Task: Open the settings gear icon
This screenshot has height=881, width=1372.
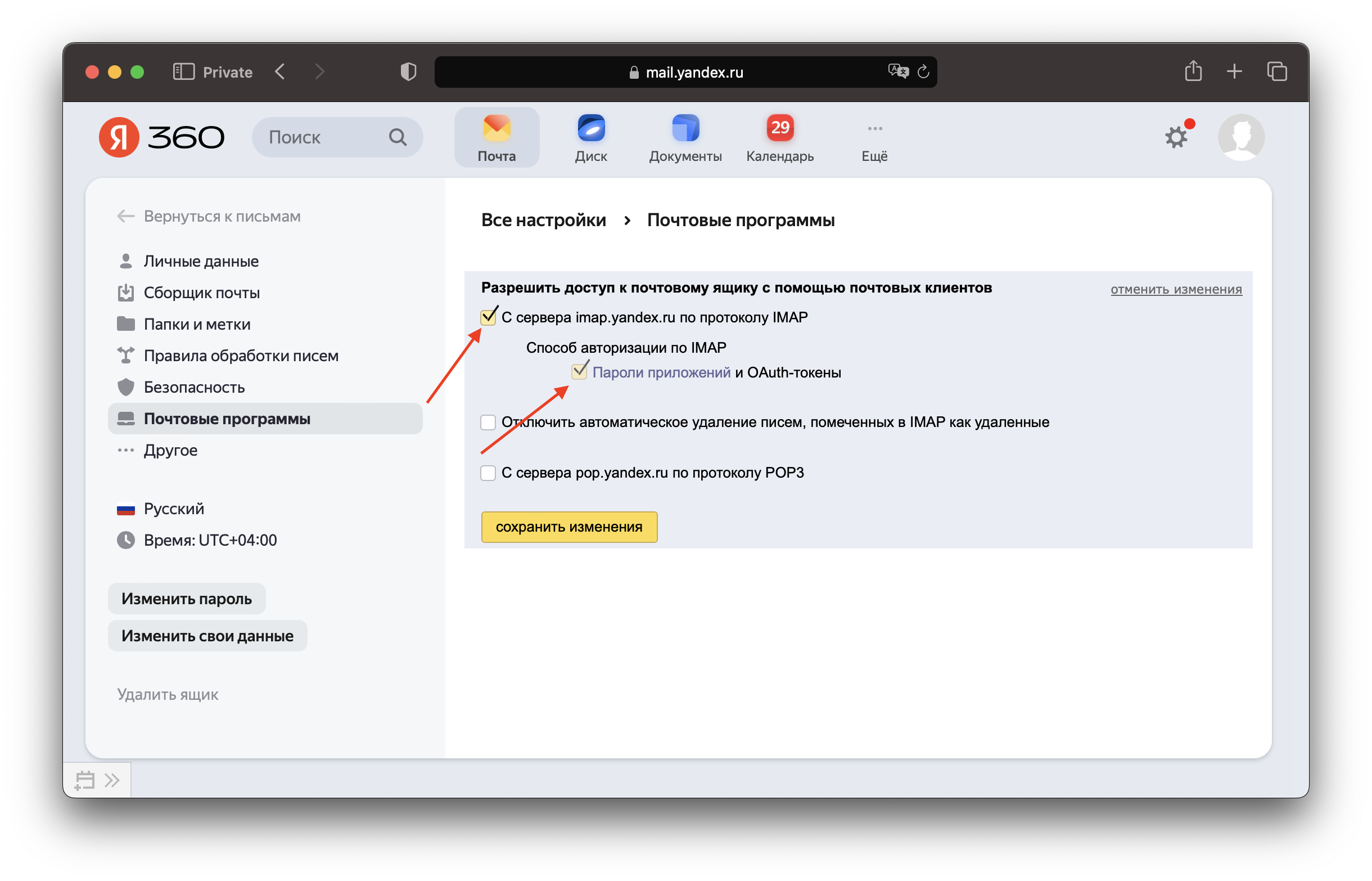Action: click(x=1175, y=137)
